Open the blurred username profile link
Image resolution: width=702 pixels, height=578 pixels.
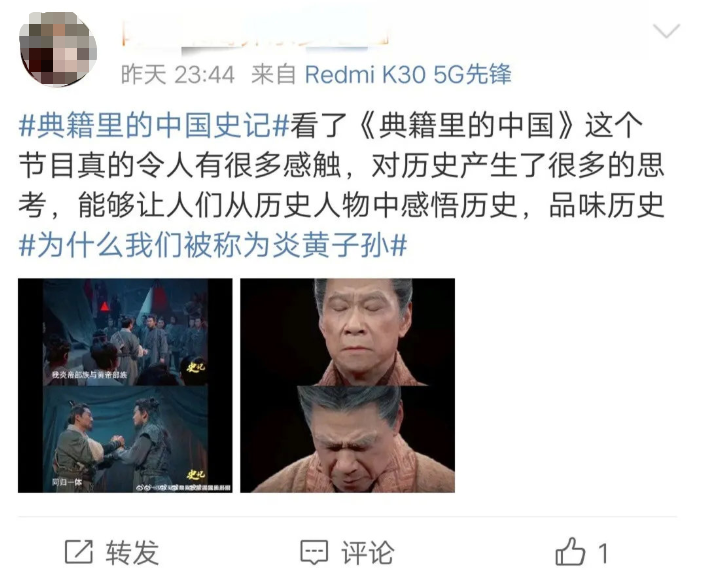pos(254,32)
